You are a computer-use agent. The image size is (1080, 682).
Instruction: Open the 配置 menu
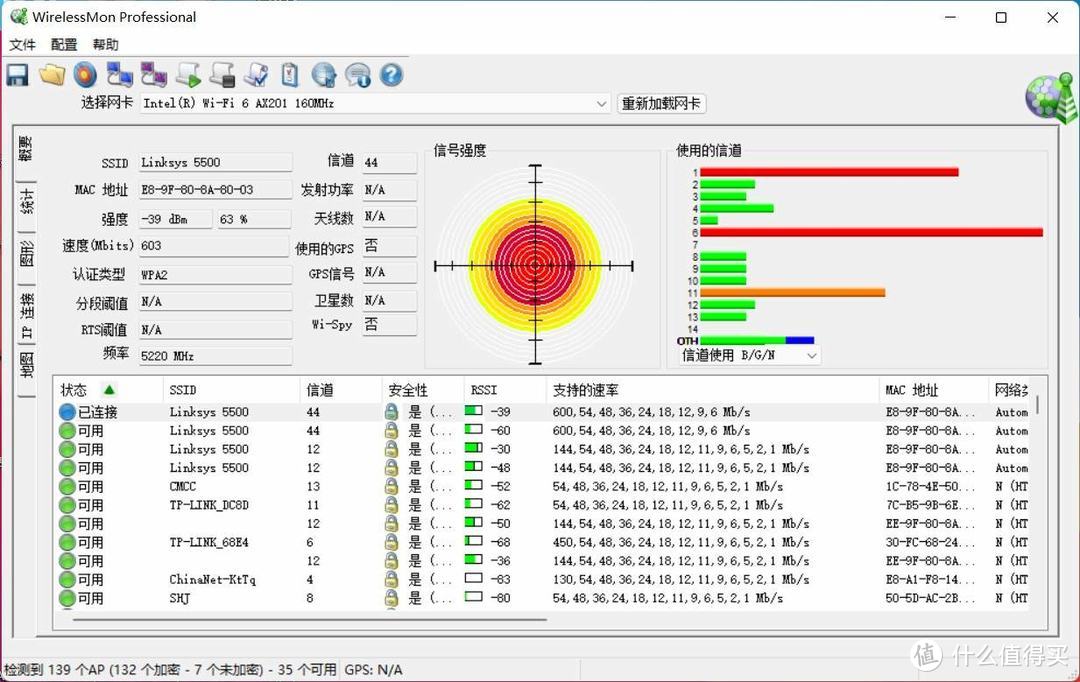pos(63,44)
